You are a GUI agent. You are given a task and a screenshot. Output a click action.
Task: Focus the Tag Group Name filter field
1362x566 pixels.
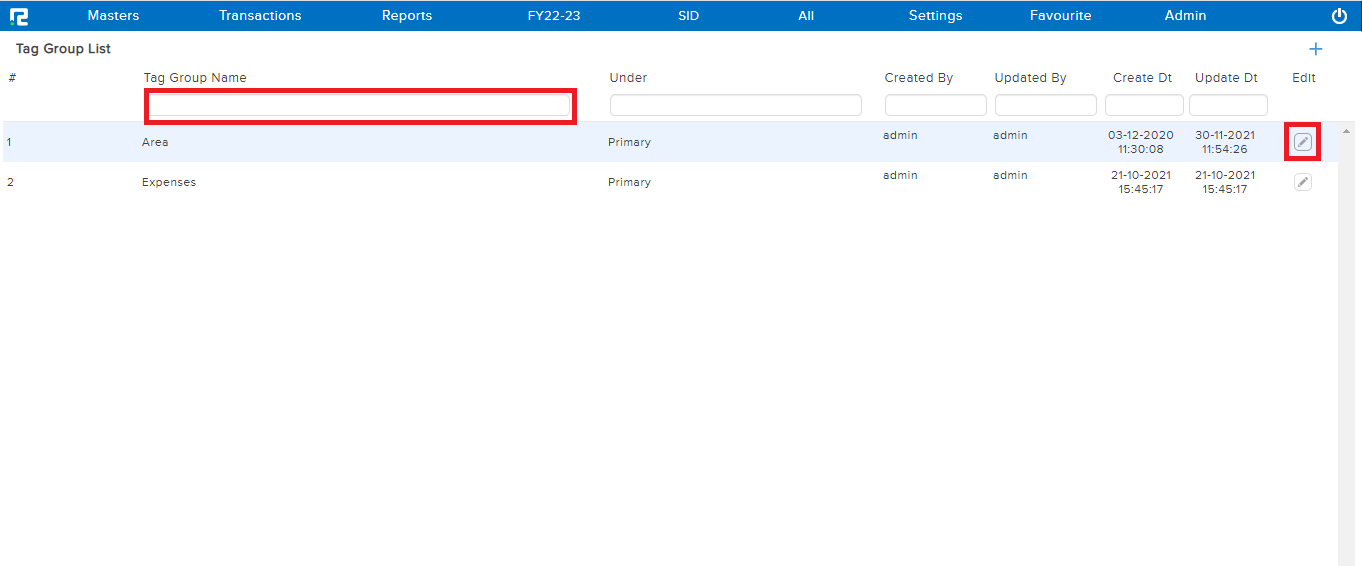point(360,105)
